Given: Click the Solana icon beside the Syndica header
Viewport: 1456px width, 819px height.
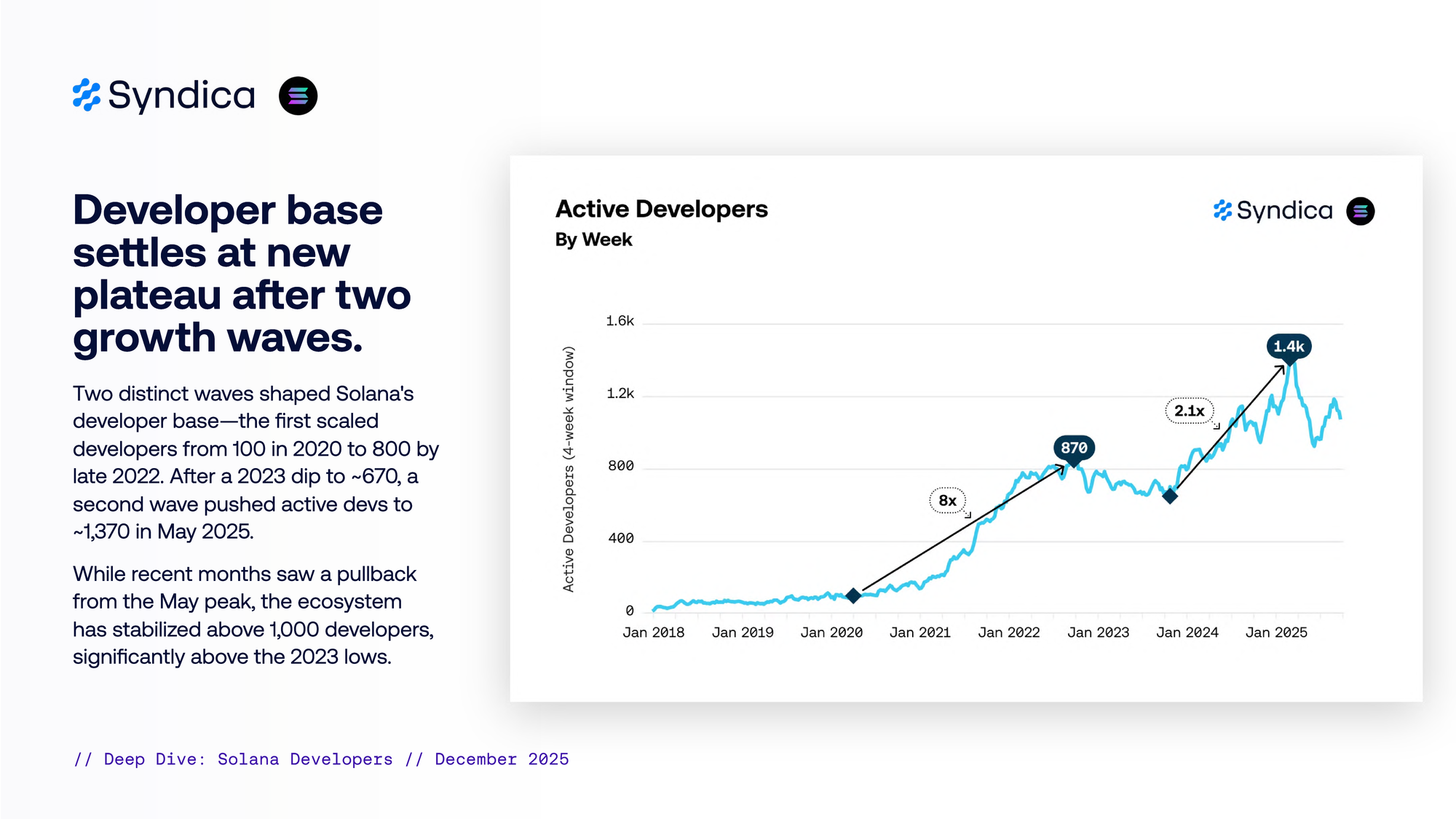Looking at the screenshot, I should pos(298,95).
